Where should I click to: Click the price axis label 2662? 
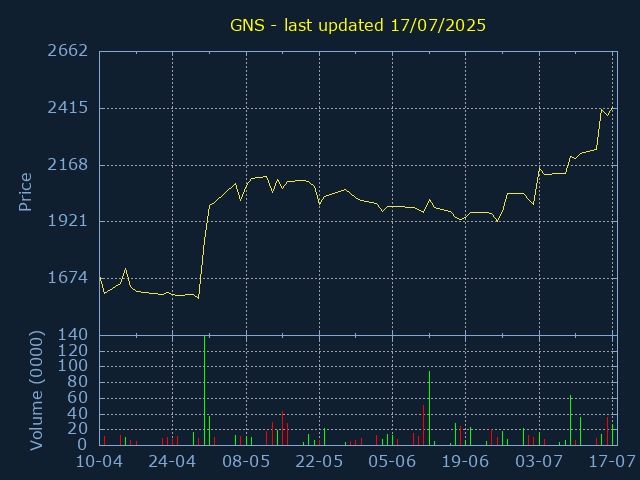click(x=68, y=51)
